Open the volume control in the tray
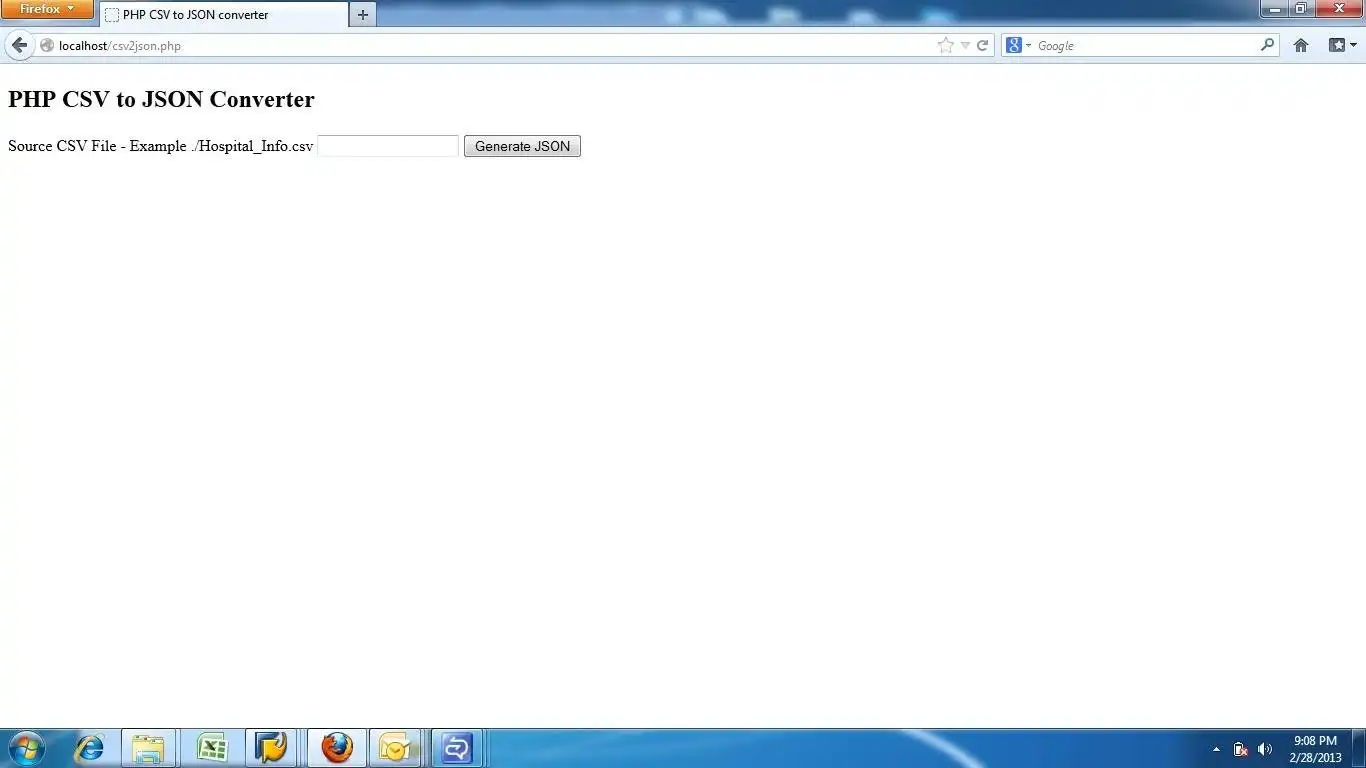The height and width of the screenshot is (768, 1366). click(1265, 749)
